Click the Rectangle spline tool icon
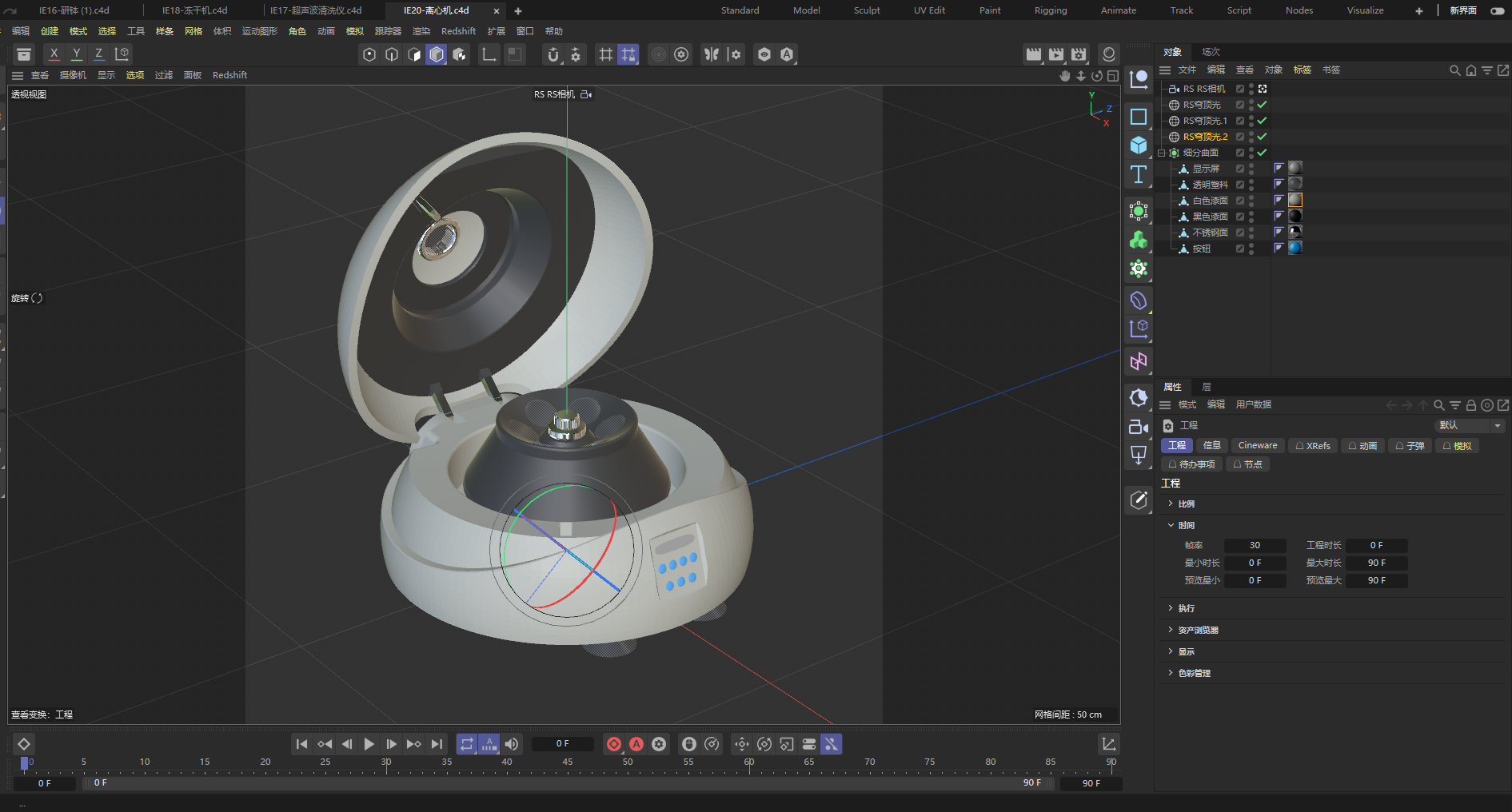This screenshot has width=1512, height=812. (x=1139, y=117)
